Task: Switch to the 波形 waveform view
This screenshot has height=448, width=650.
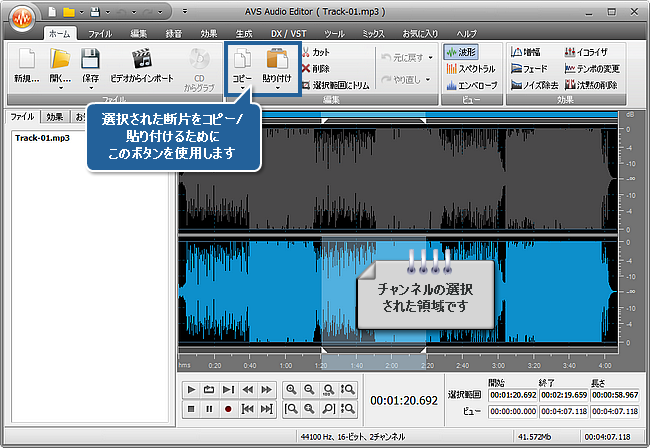Action: point(461,52)
